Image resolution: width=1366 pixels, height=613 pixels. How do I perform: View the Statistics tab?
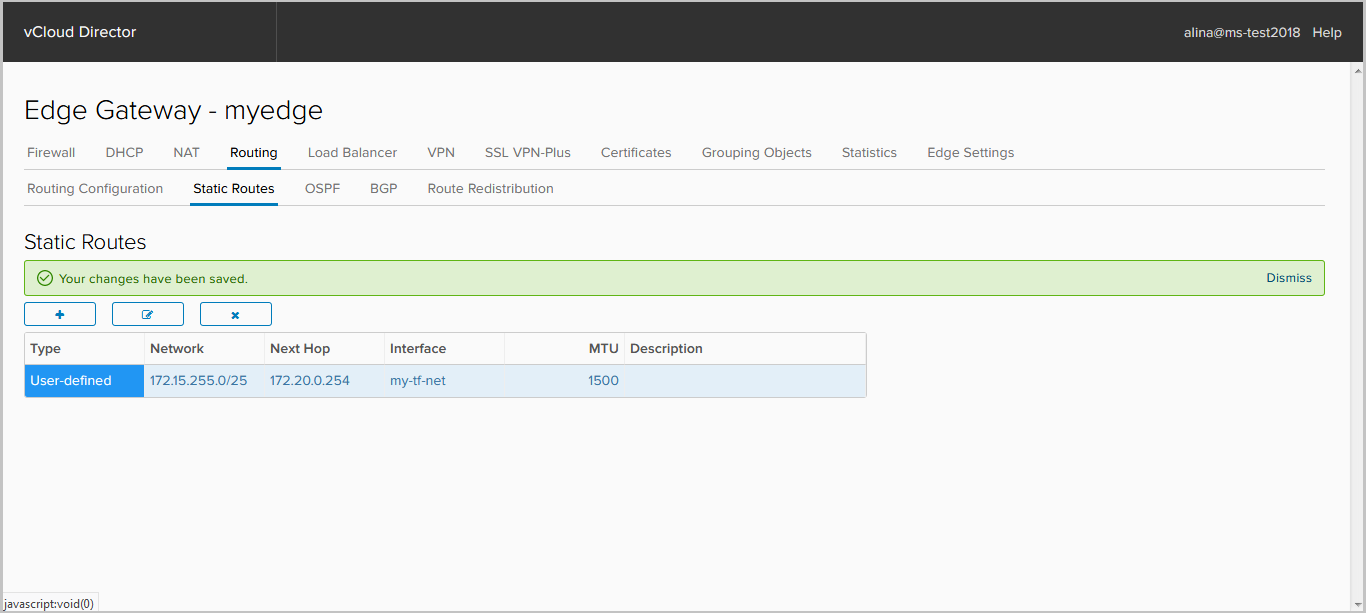[x=869, y=153]
